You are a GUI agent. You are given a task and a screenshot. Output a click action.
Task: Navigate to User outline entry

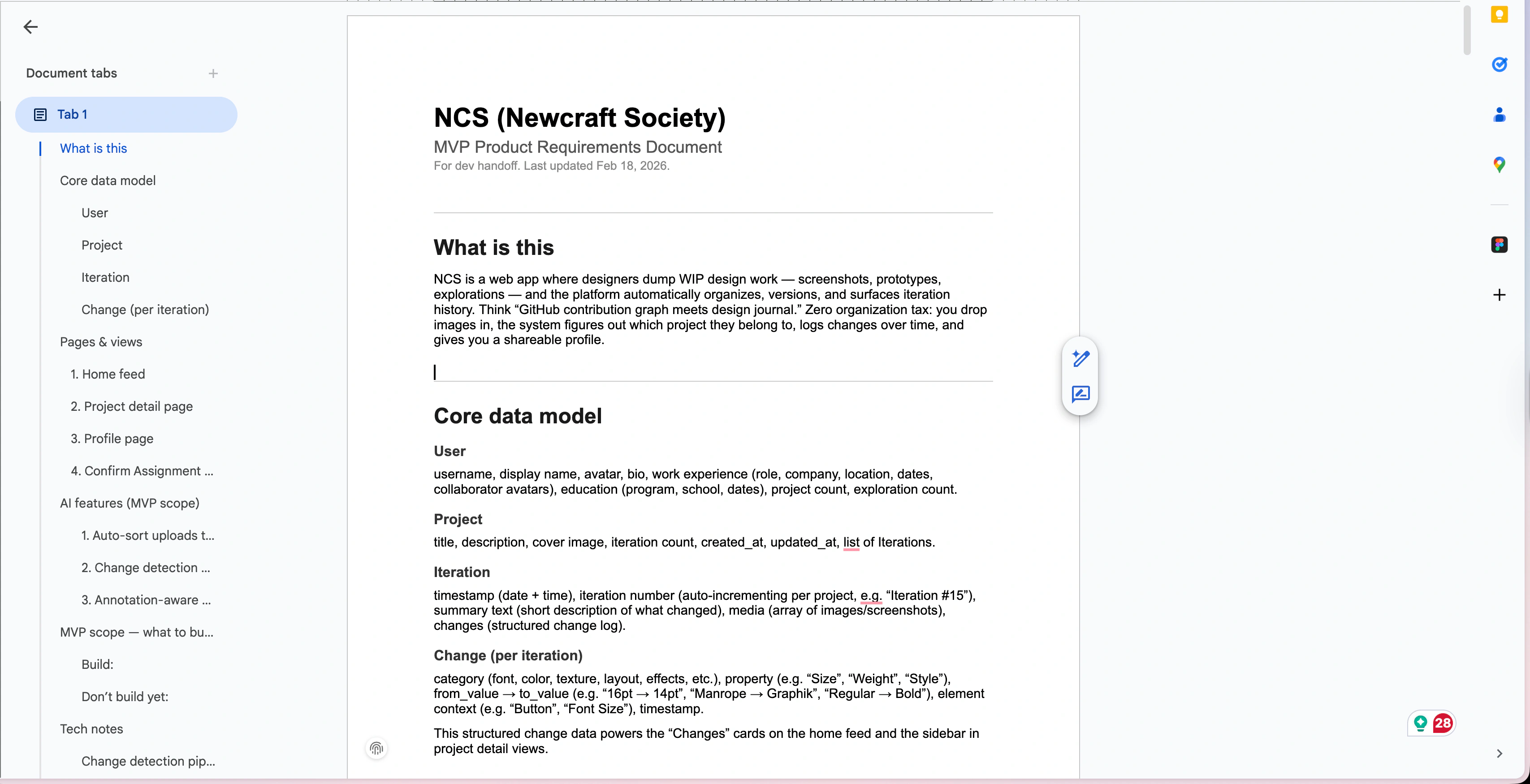tap(95, 213)
